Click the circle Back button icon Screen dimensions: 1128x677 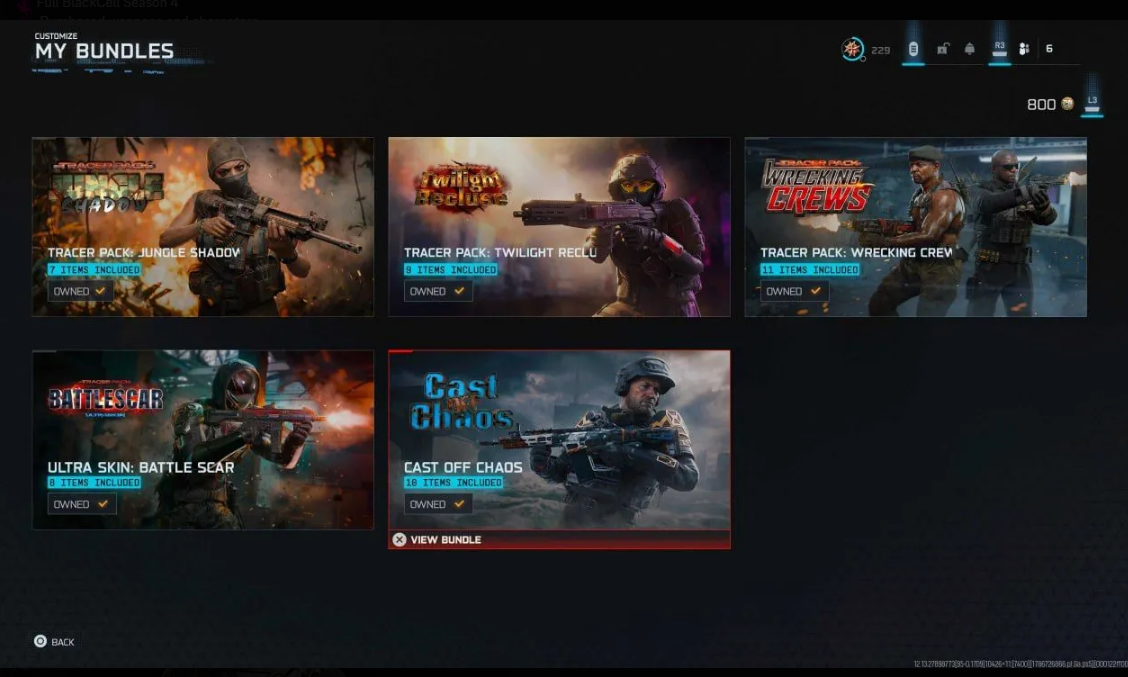40,641
